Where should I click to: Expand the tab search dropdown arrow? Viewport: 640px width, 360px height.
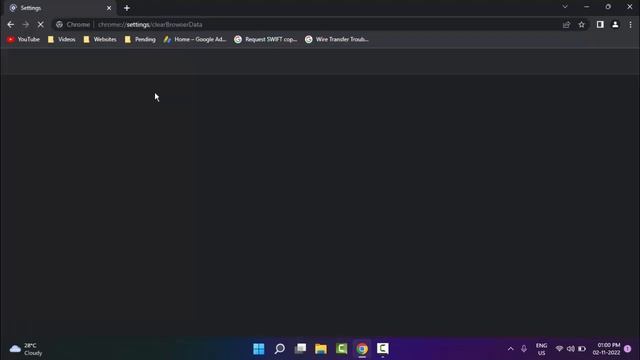coord(565,7)
